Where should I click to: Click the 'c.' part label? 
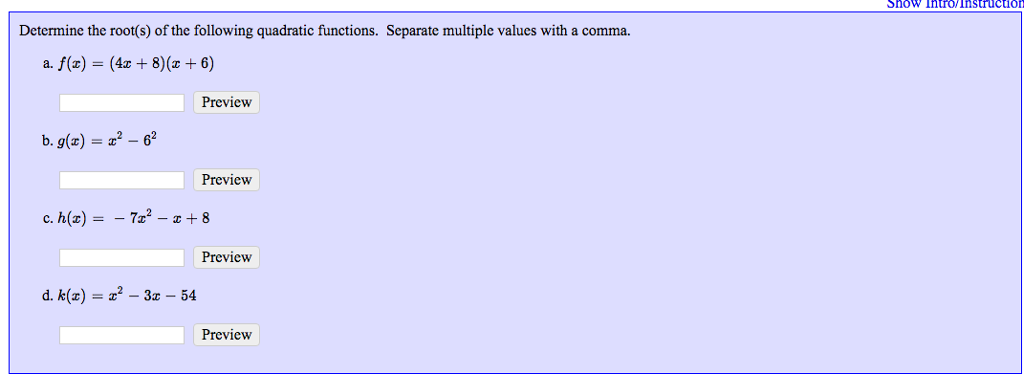click(x=47, y=219)
